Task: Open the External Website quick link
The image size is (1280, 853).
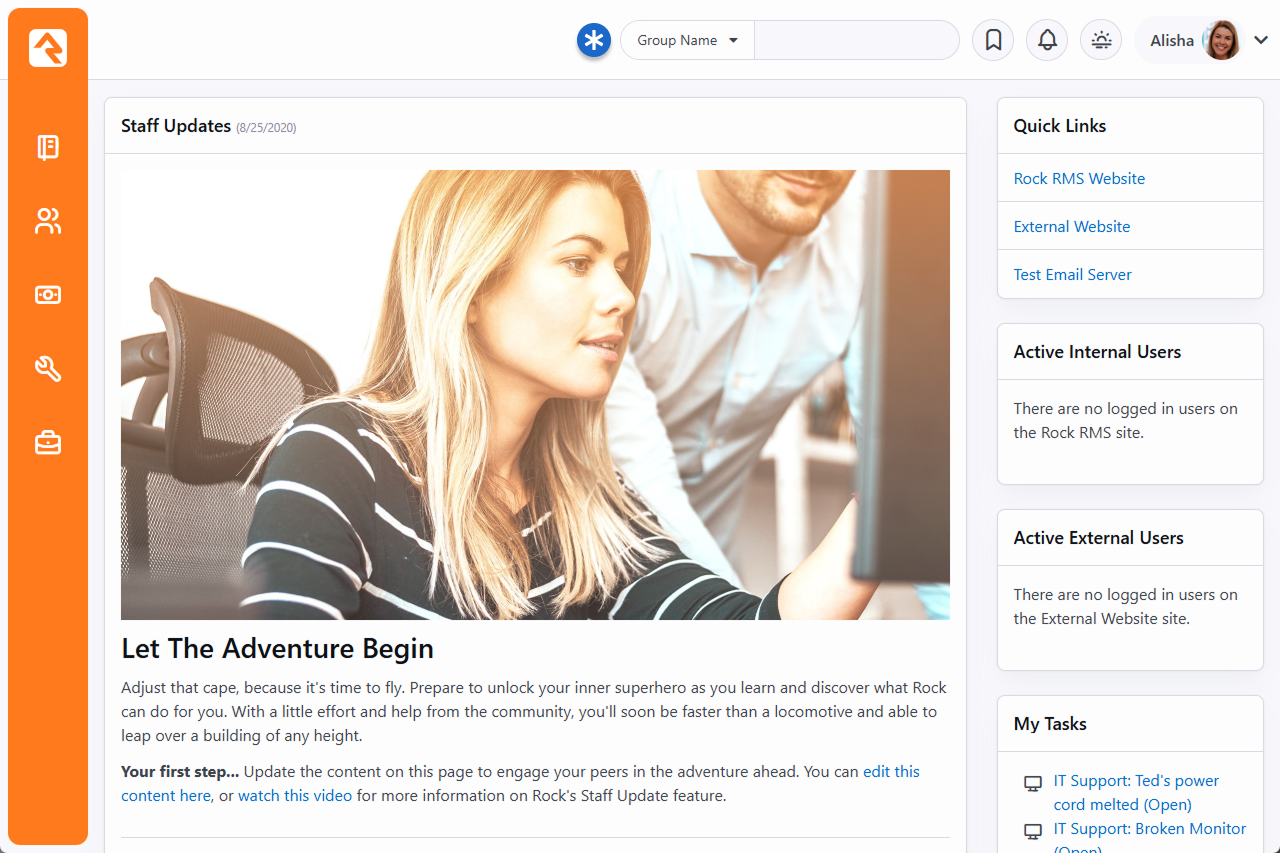Action: [1071, 227]
